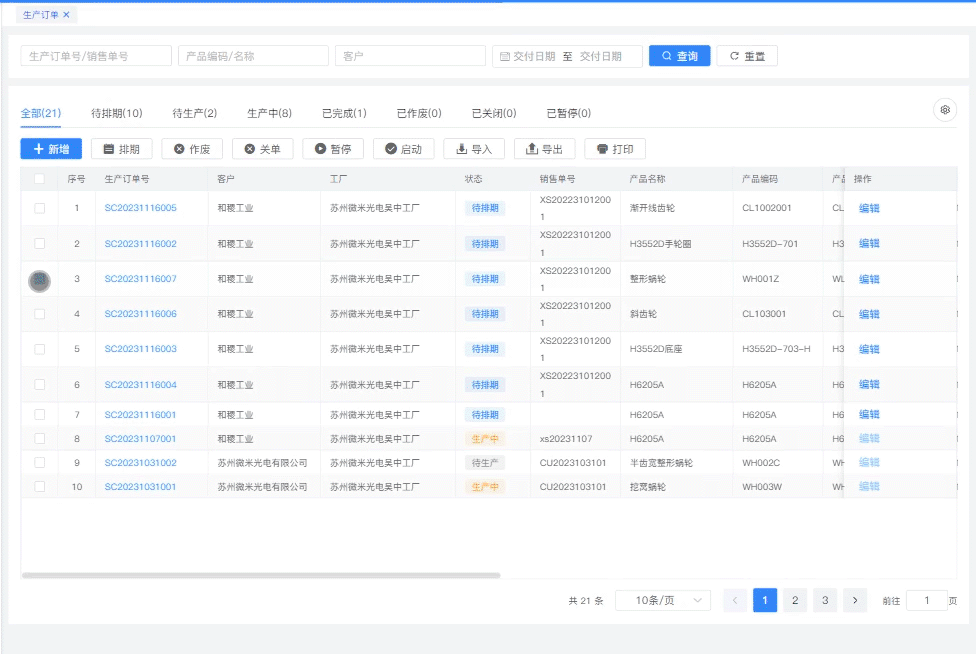Click the 排期 scheduling button
Viewport: 976px width, 654px height.
121,149
